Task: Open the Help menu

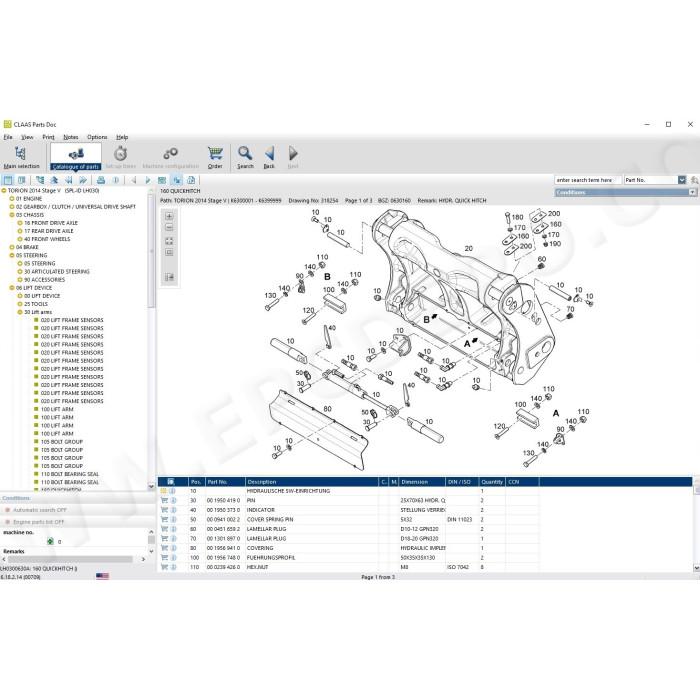Action: tap(122, 137)
